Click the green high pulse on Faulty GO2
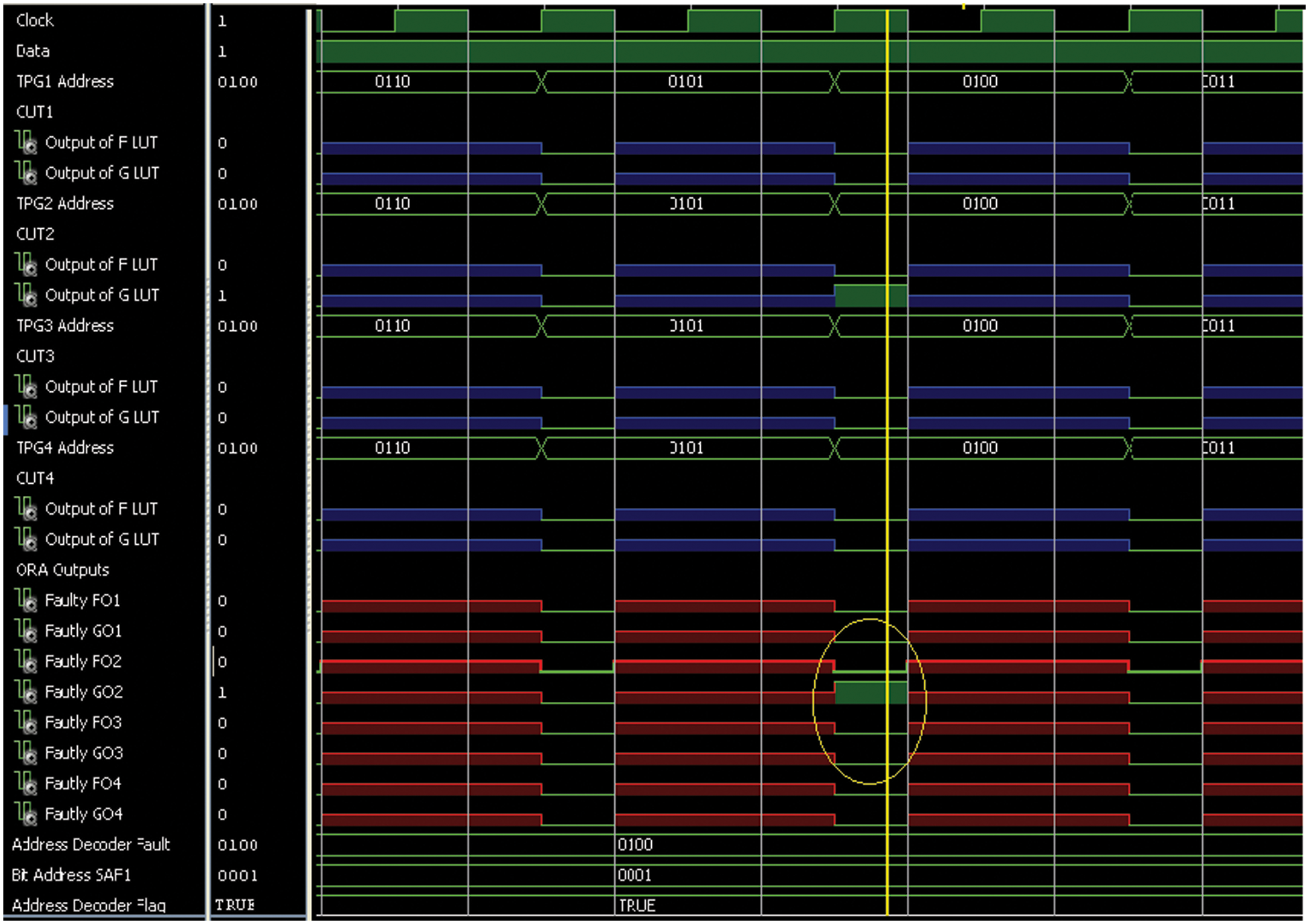This screenshot has height=924, width=1309. pos(863,692)
